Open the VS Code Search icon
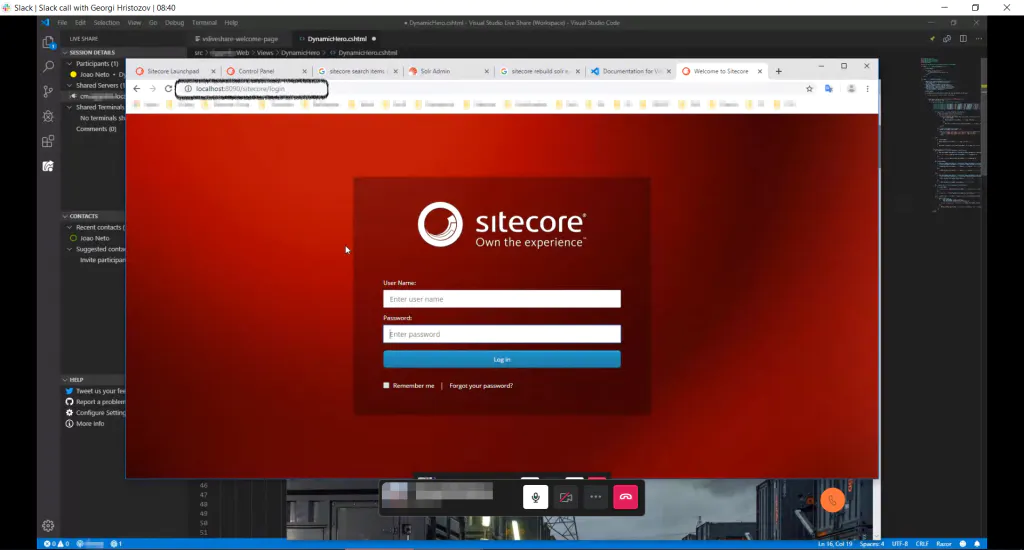Screen dimensions: 1024x550 tap(48, 66)
